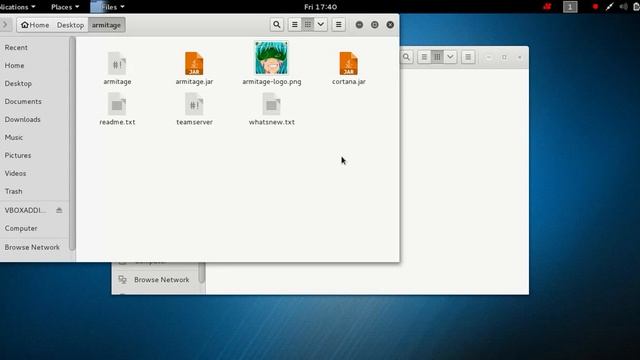Open the armitage script file

tap(117, 68)
